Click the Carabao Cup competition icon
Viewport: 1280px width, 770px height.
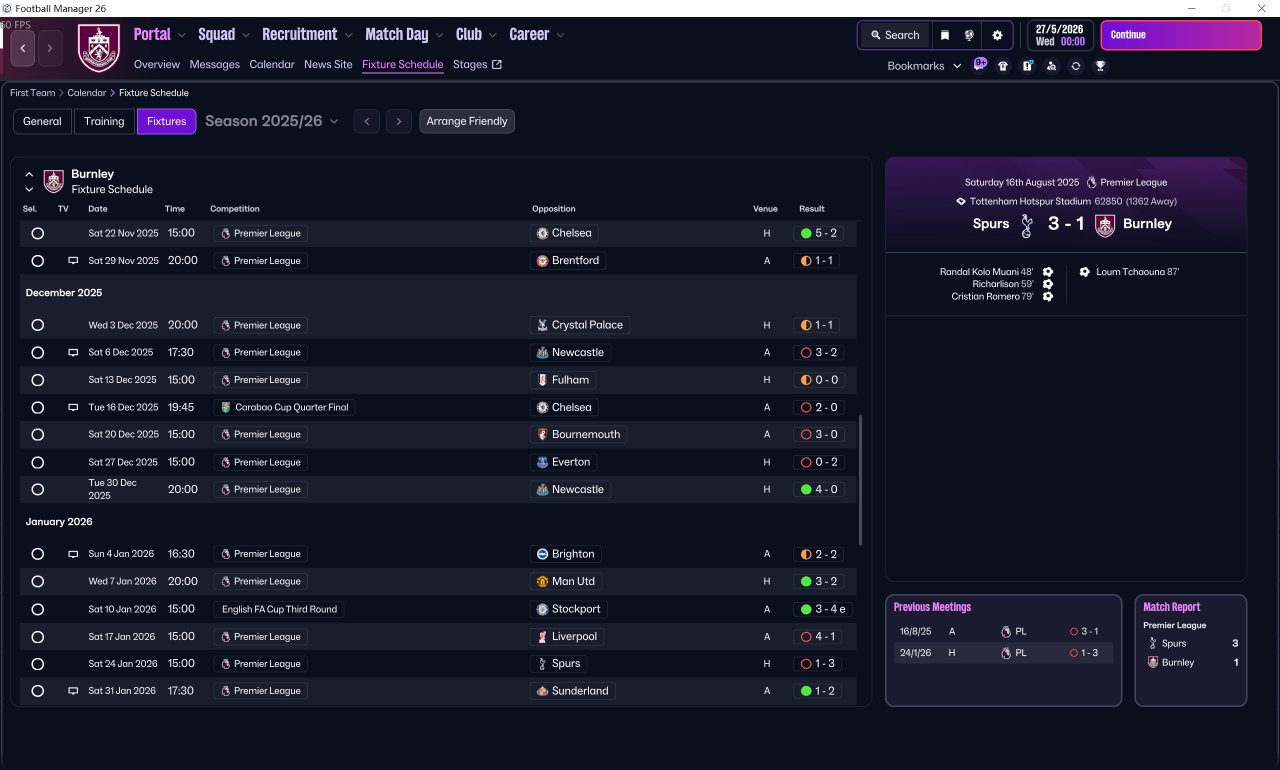coord(225,407)
